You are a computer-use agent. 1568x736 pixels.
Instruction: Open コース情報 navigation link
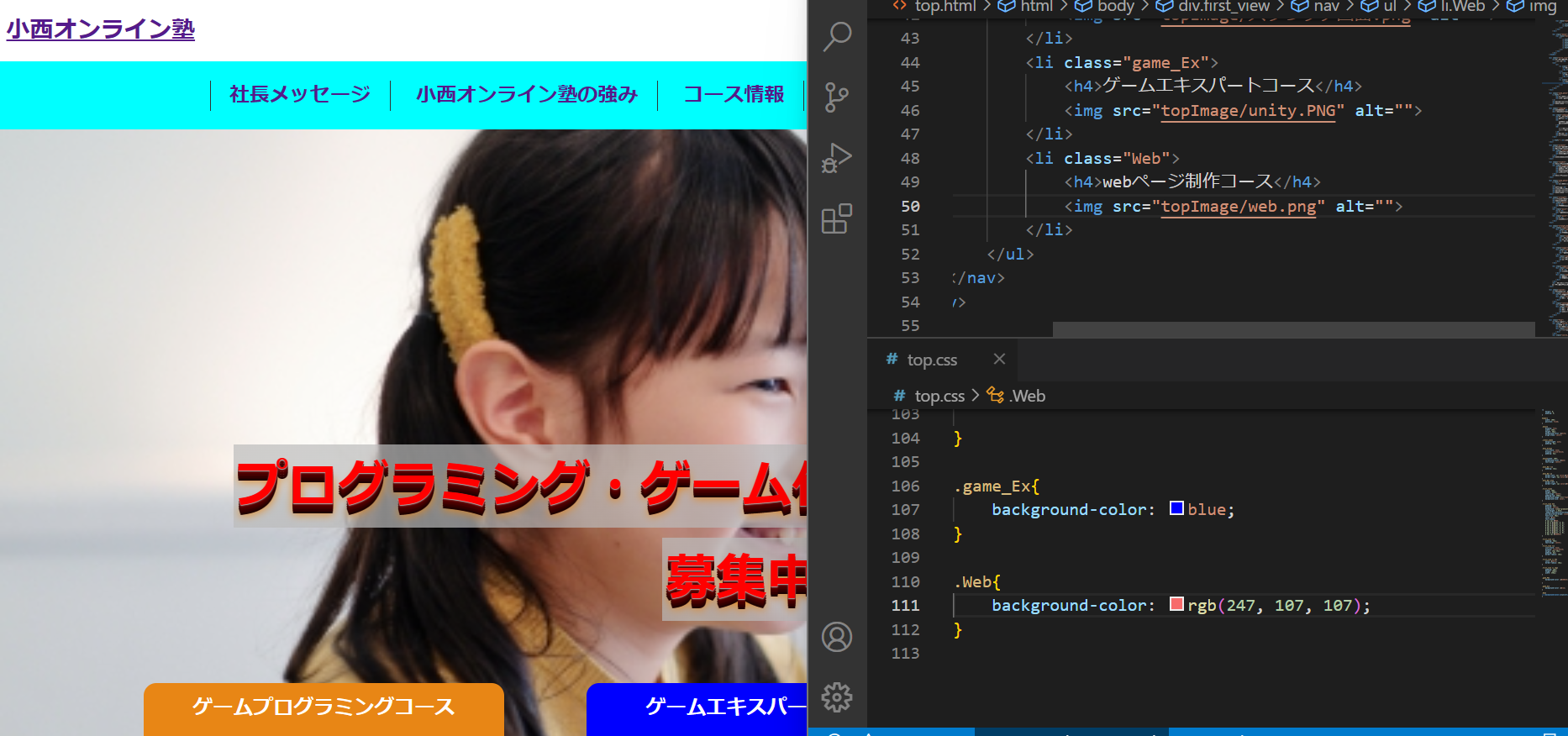pos(734,94)
